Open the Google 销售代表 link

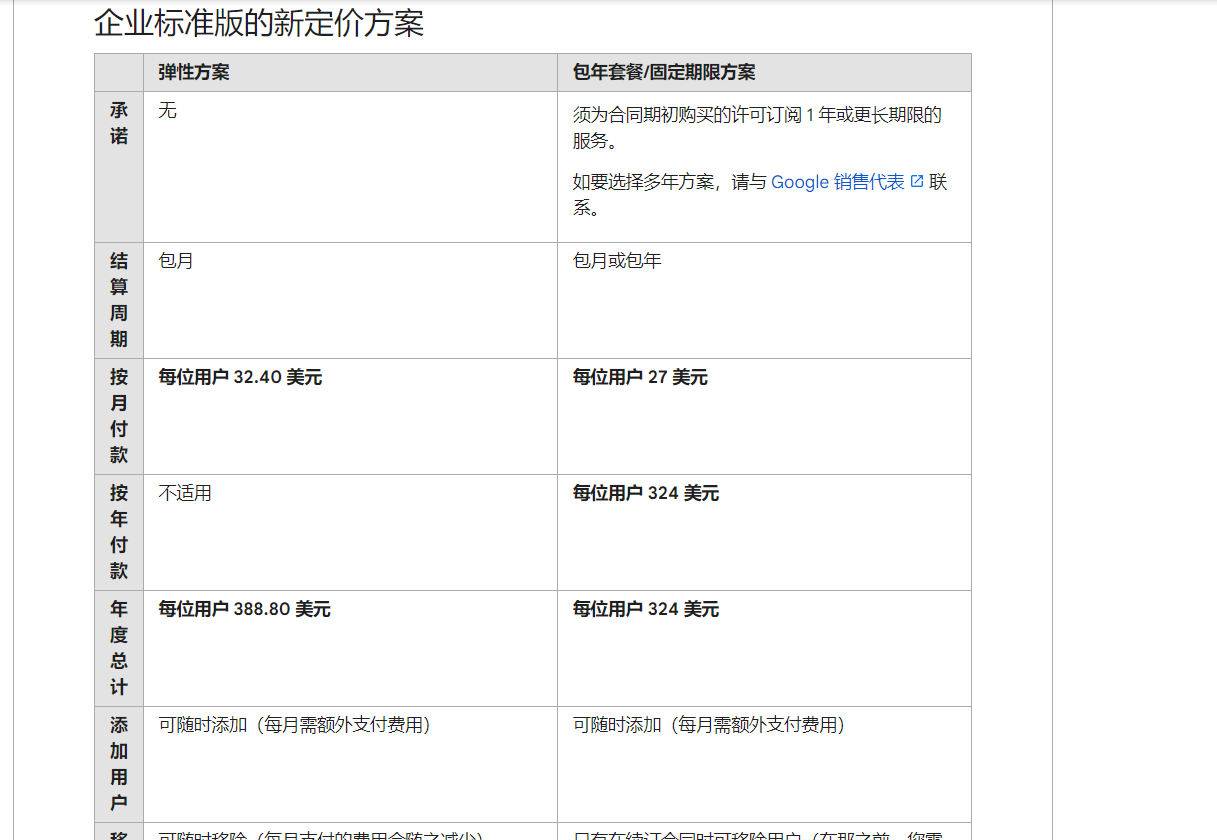tap(837, 182)
